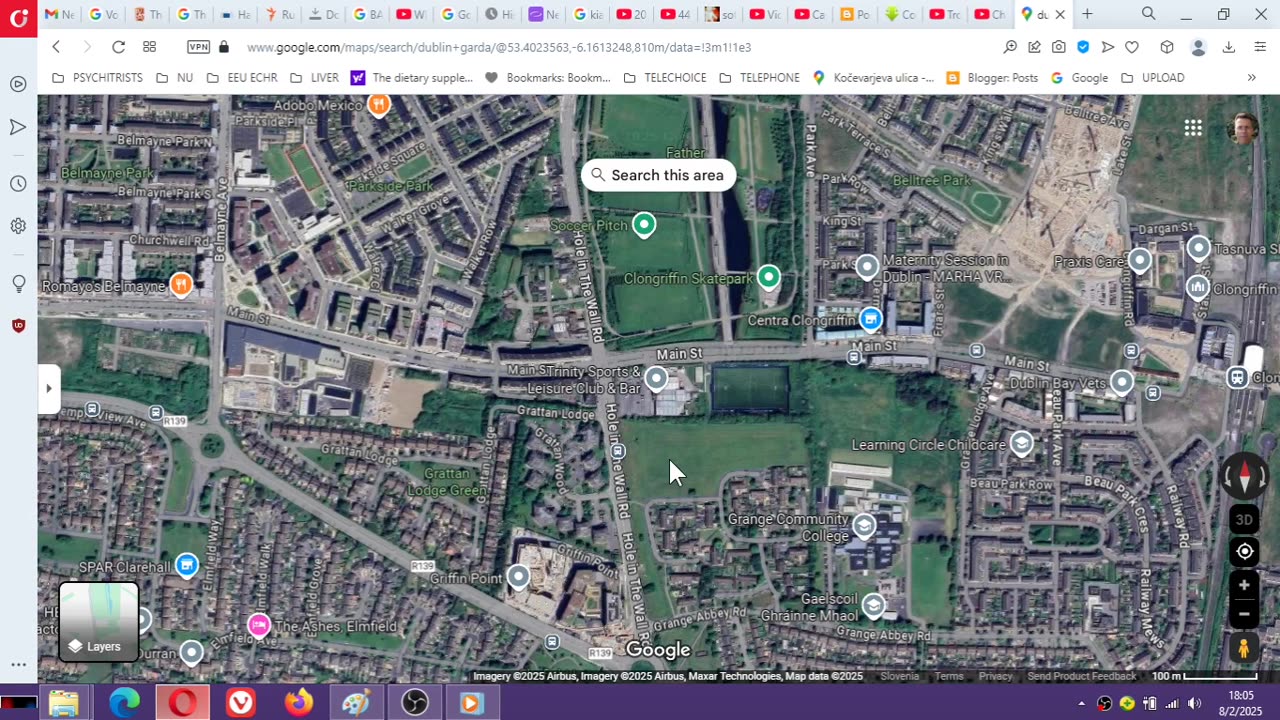
Task: Open Opera sidebar history clock
Action: click(x=18, y=184)
